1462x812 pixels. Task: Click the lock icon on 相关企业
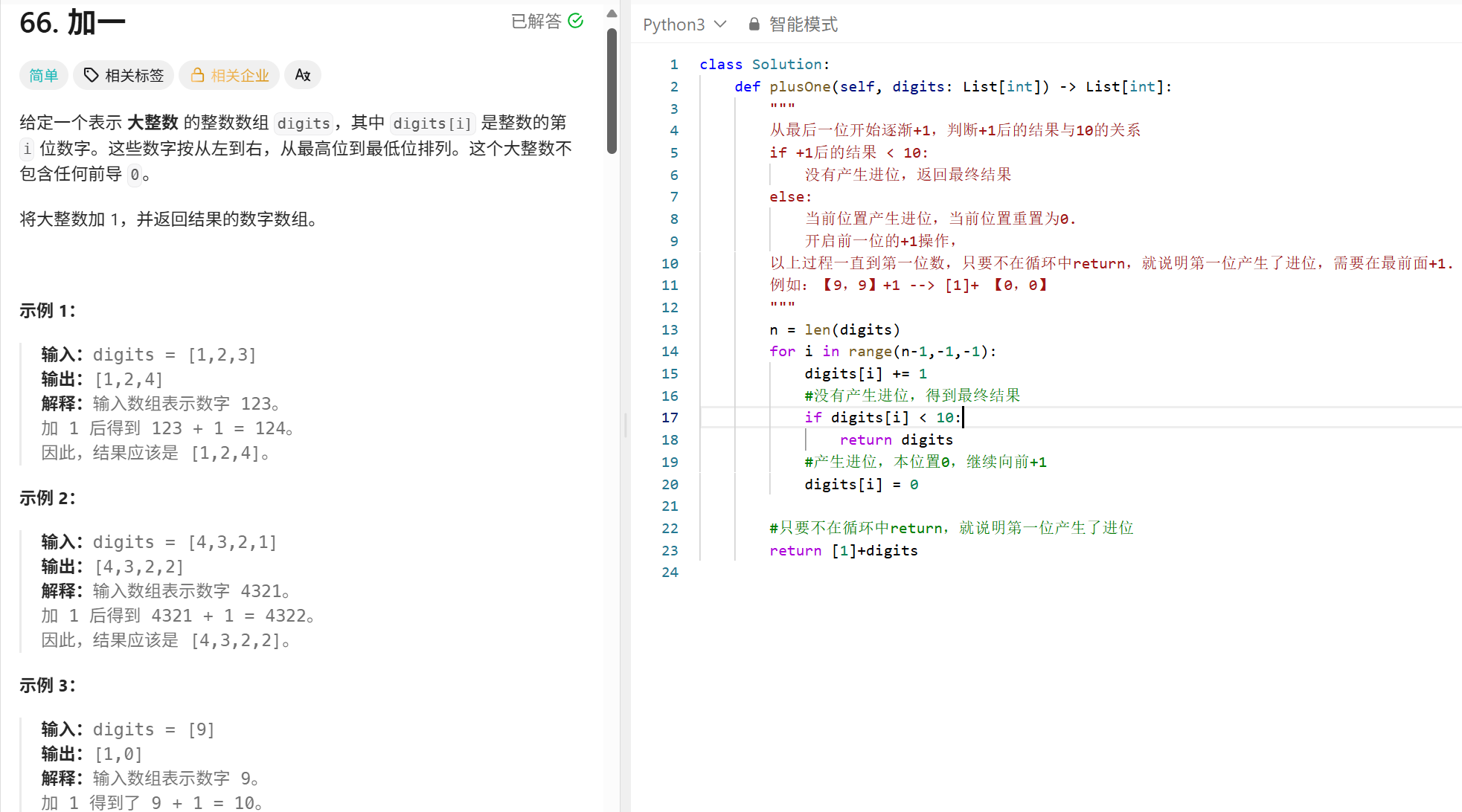click(197, 75)
